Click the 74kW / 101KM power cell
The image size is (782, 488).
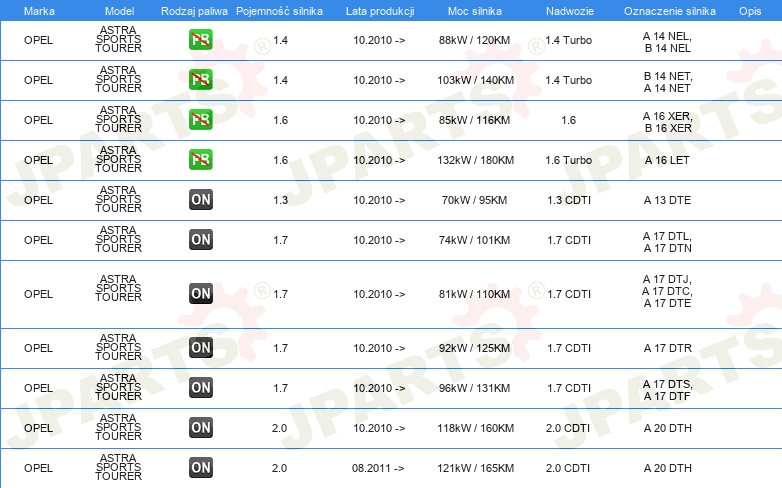(474, 240)
